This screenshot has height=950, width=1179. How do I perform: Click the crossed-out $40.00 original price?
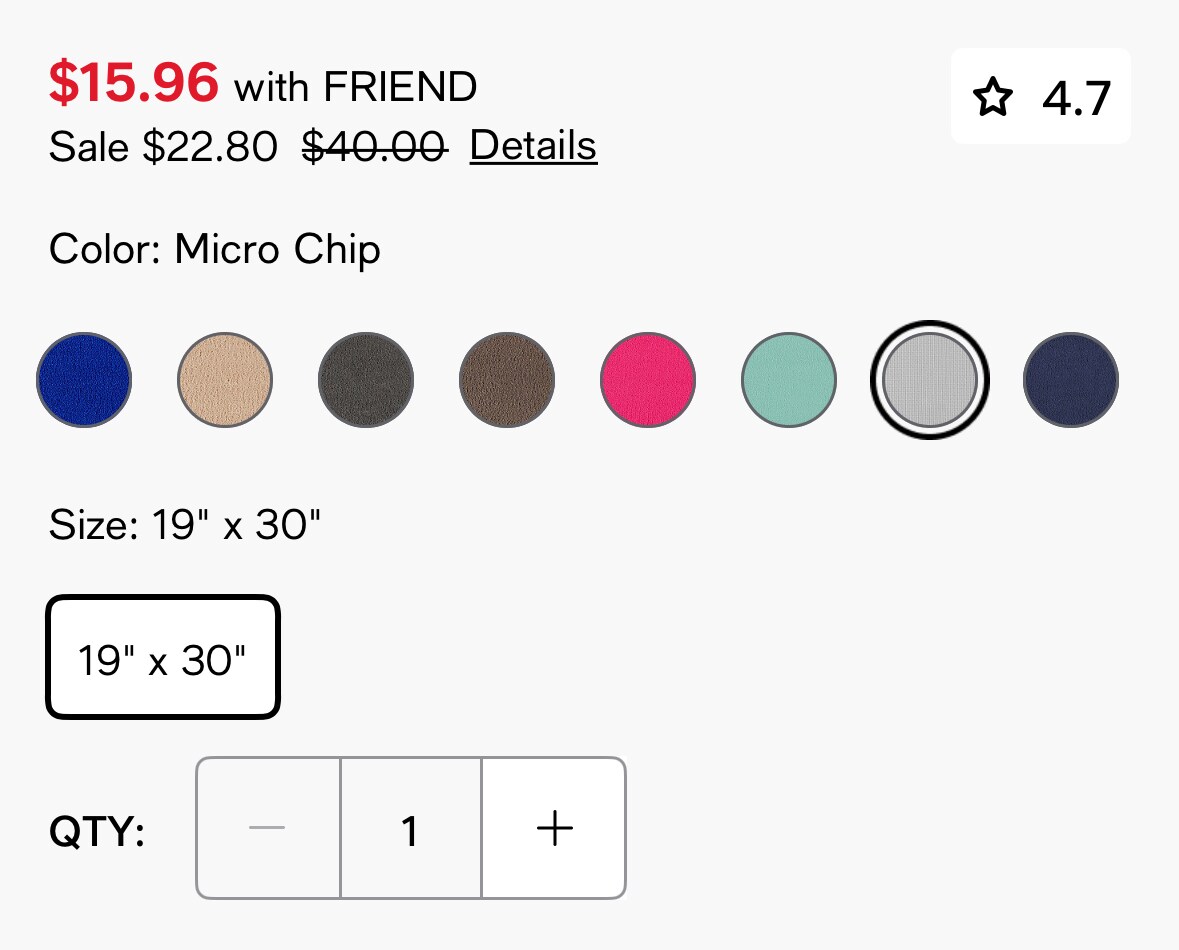374,146
